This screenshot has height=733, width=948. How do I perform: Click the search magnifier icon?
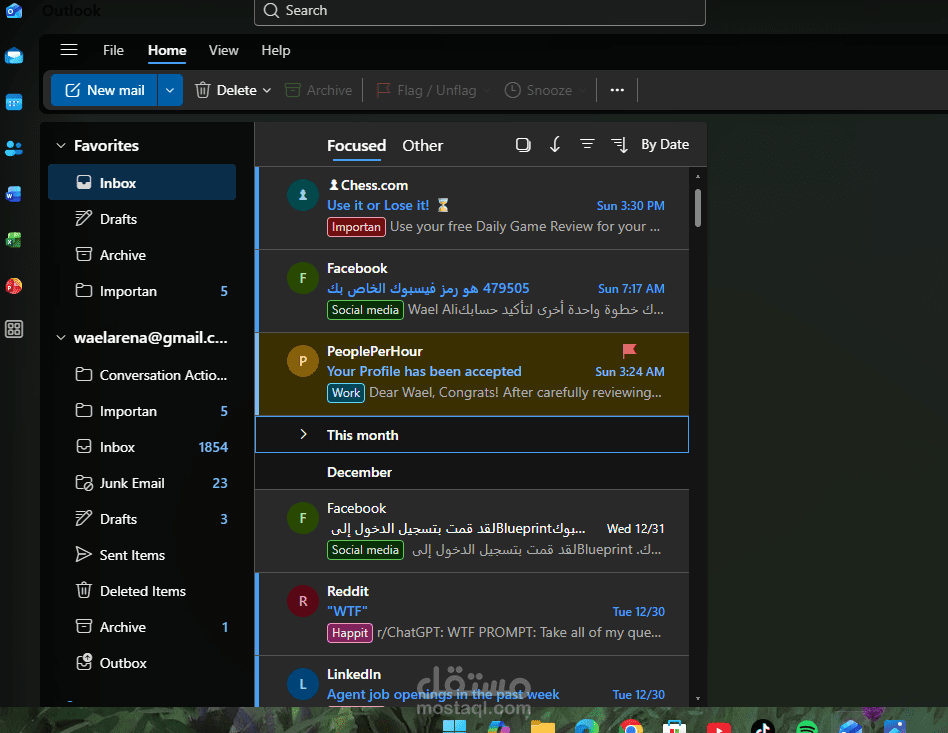[x=271, y=11]
